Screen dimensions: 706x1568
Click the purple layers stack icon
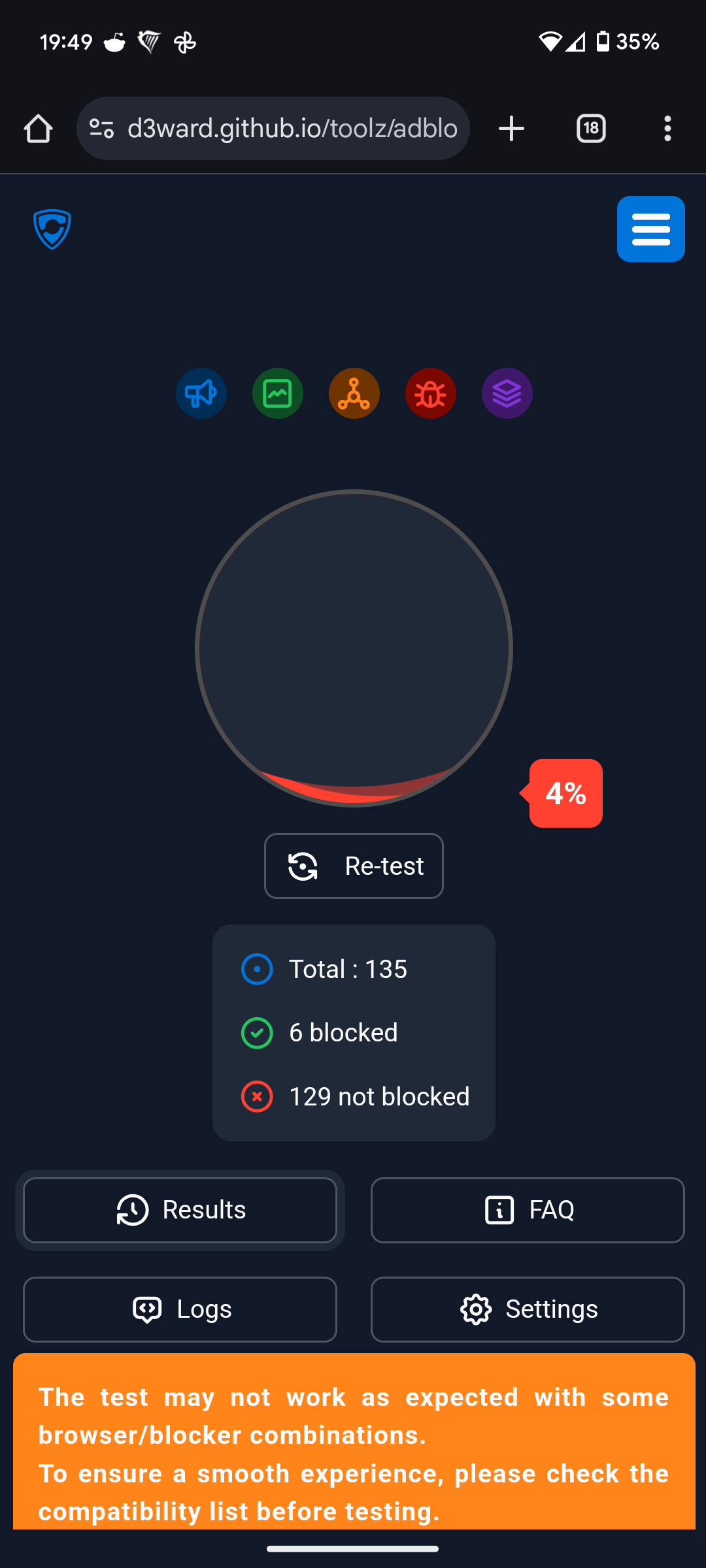coord(507,393)
